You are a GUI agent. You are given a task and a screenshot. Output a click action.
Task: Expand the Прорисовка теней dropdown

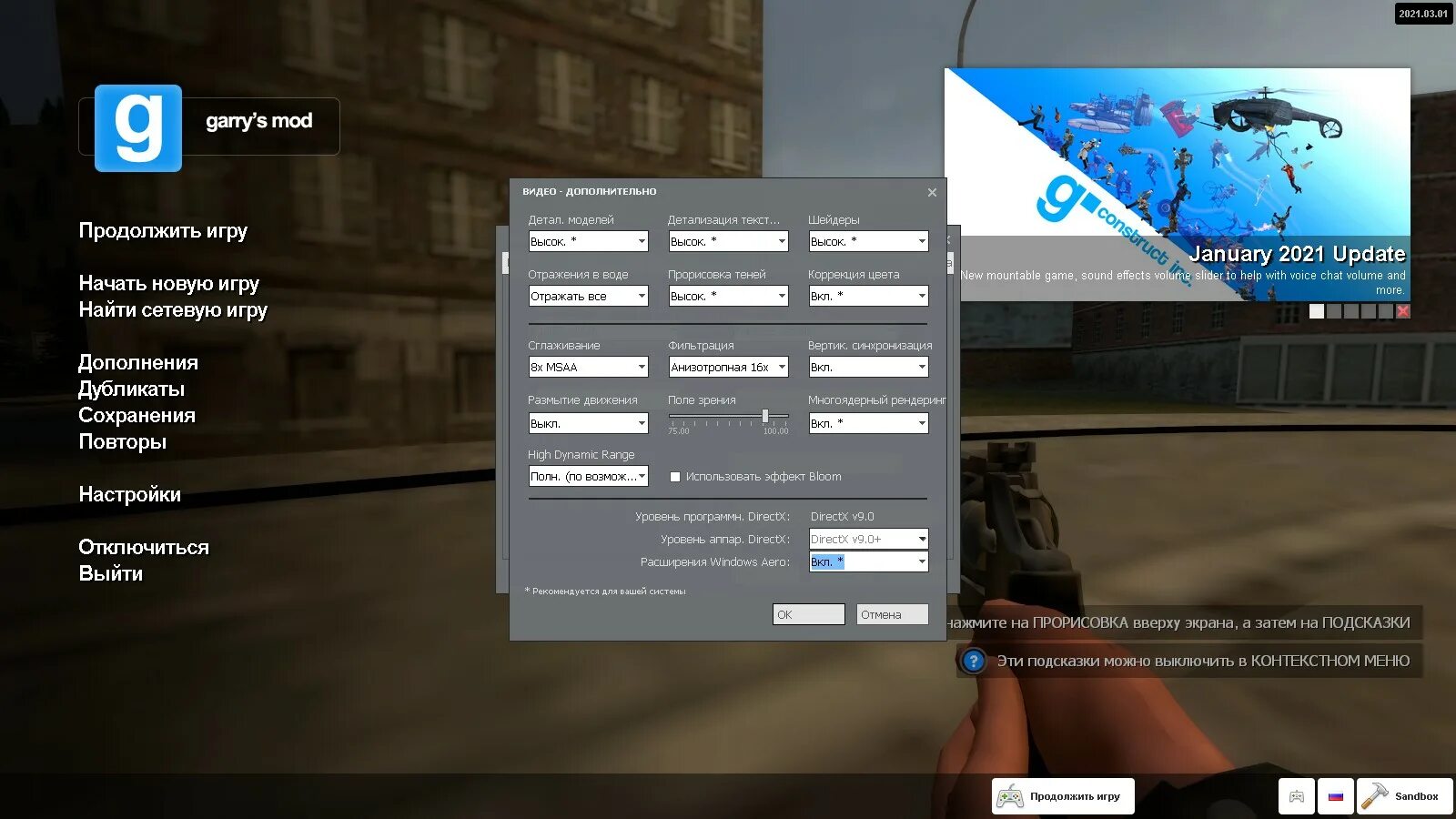click(x=729, y=296)
